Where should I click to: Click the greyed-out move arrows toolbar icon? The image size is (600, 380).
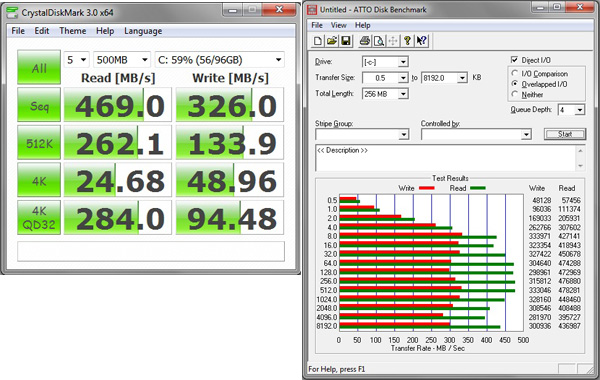[x=393, y=41]
